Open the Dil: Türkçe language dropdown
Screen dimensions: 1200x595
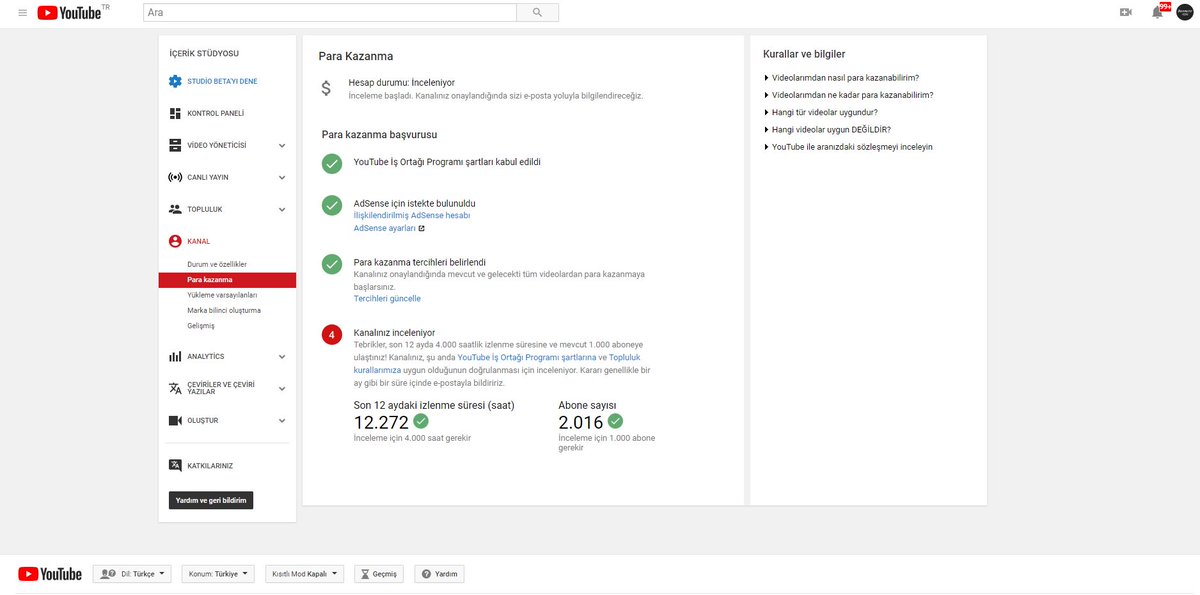pyautogui.click(x=132, y=574)
